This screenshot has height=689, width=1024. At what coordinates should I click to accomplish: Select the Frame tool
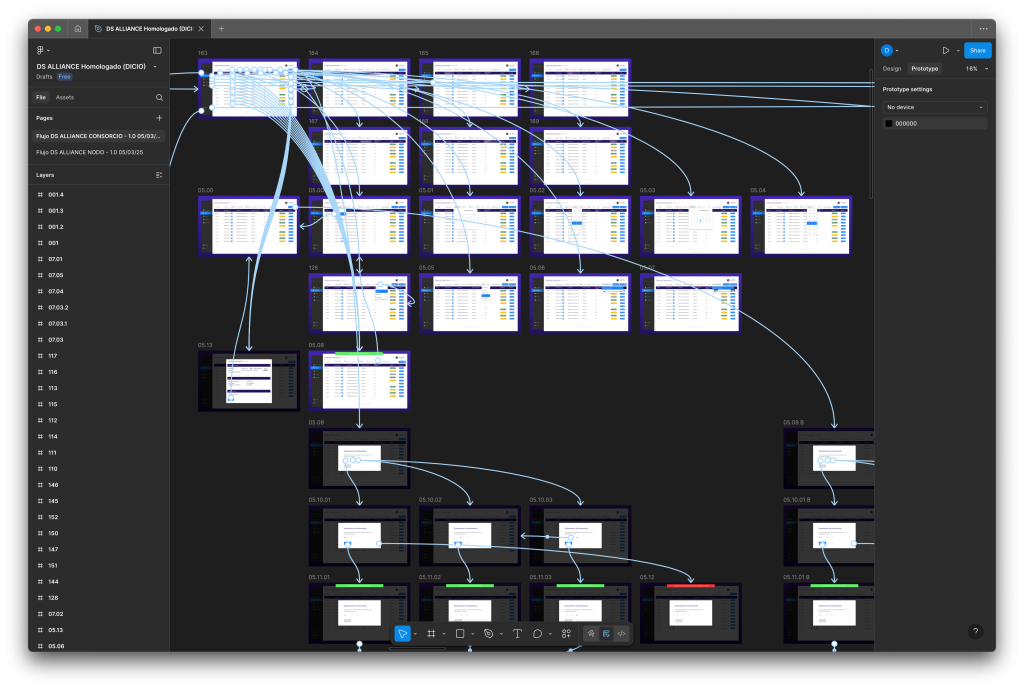431,633
